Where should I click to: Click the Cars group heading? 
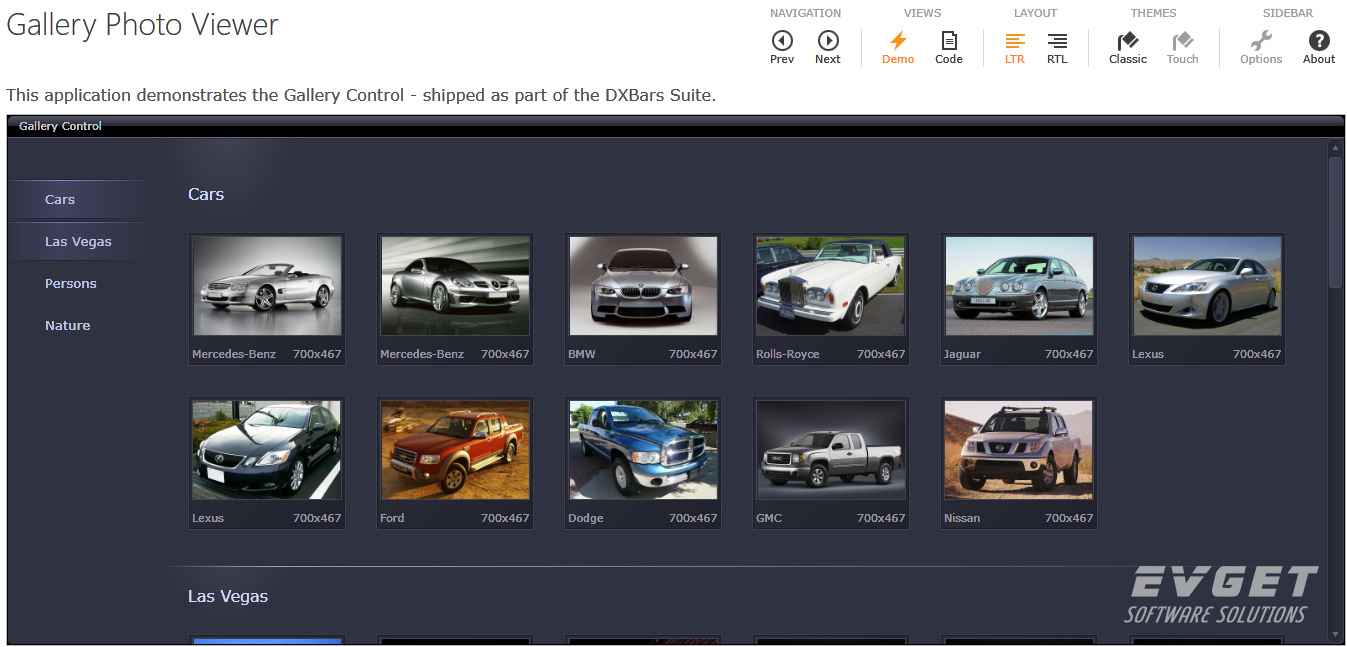point(206,195)
